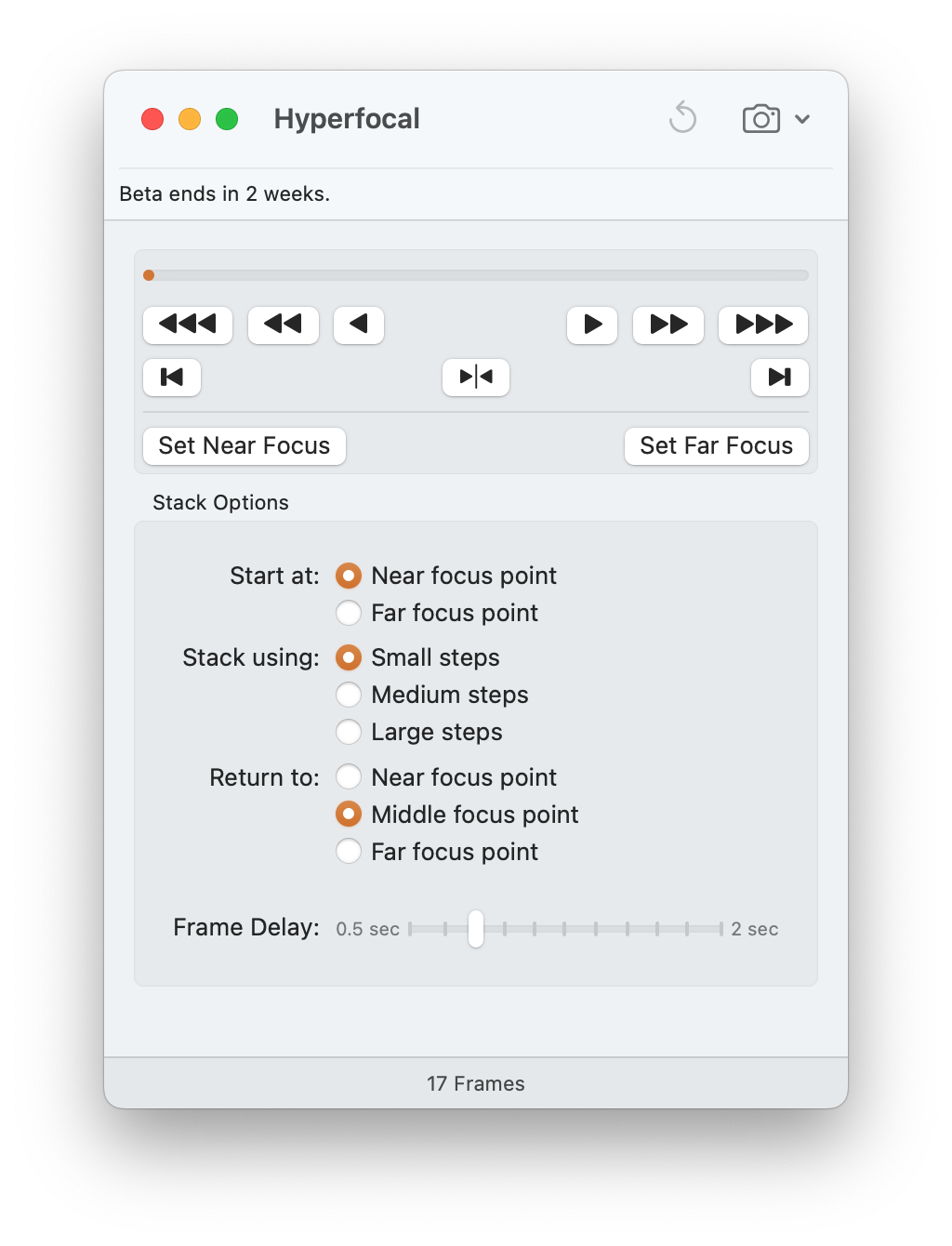The height and width of the screenshot is (1246, 952).
Task: Set Return to Near focus point
Action: coord(349,777)
